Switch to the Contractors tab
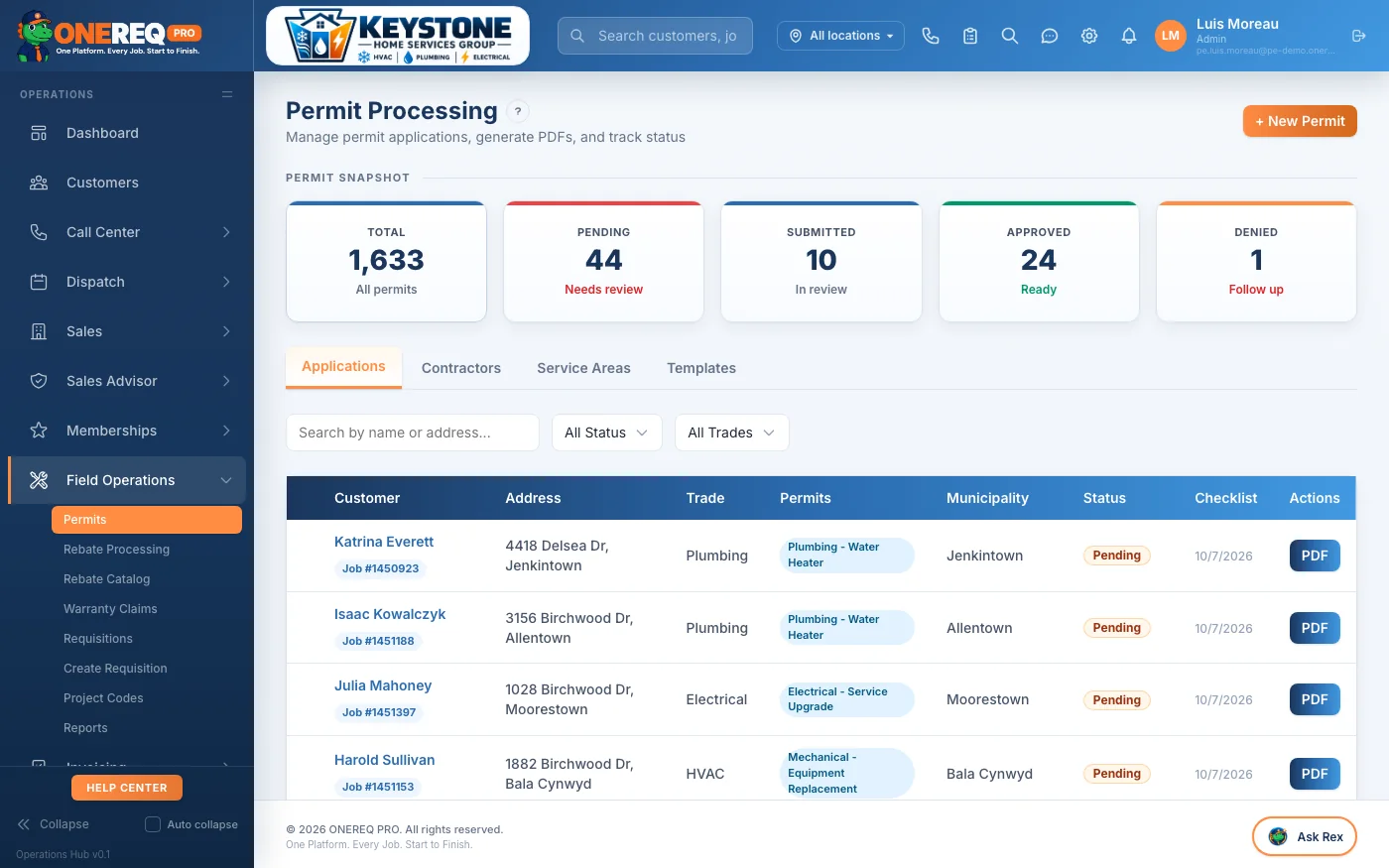 click(461, 368)
